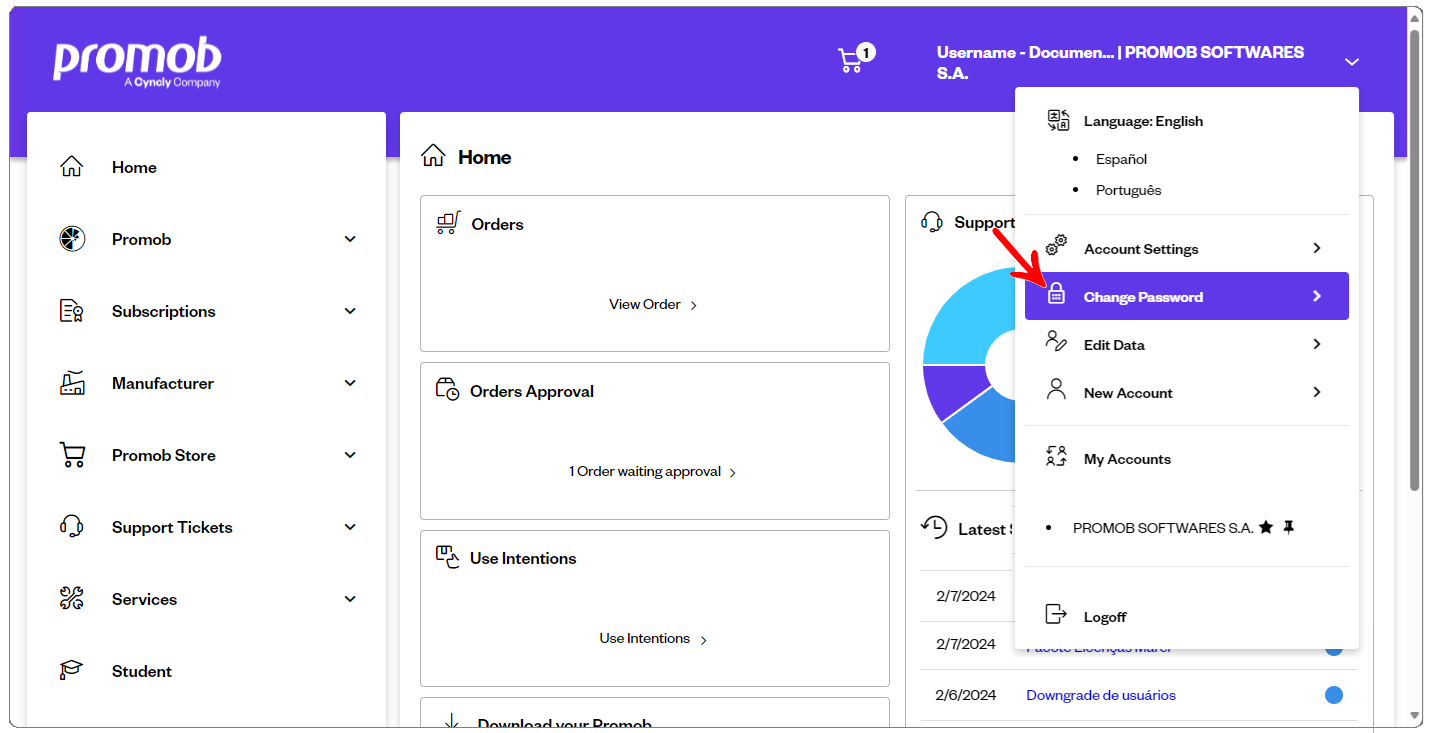Open Downgrade de usuários ticket link

coord(1101,695)
